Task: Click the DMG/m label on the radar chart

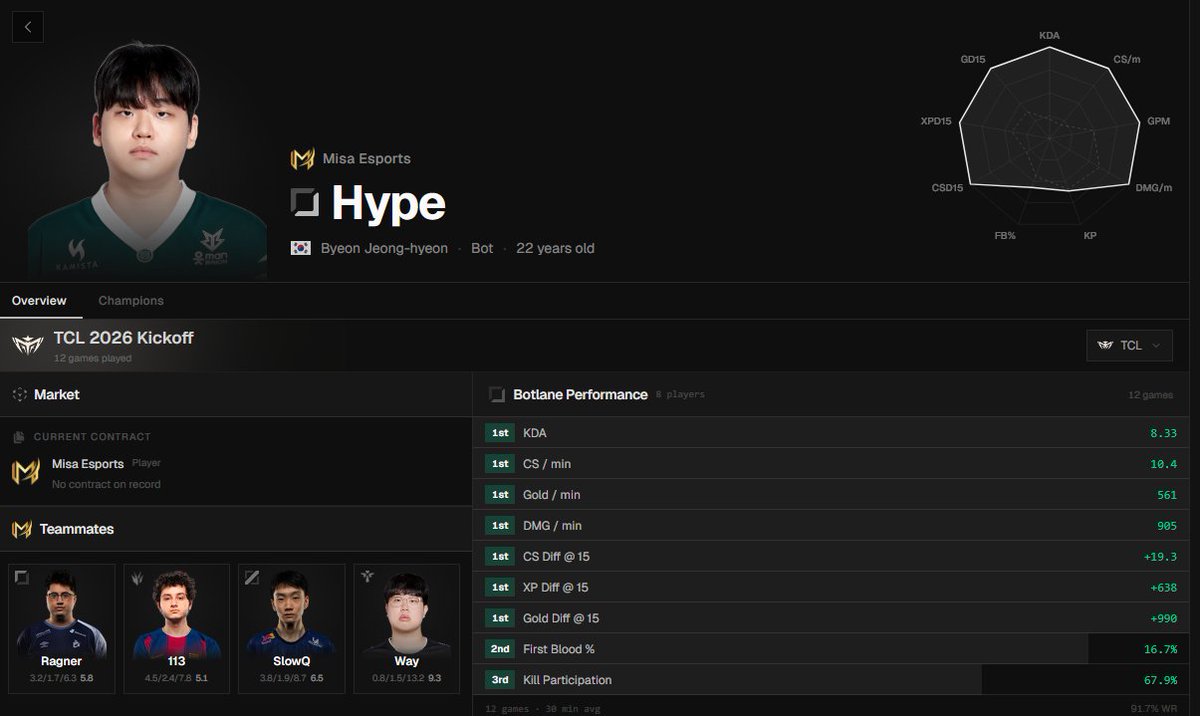Action: (1153, 187)
